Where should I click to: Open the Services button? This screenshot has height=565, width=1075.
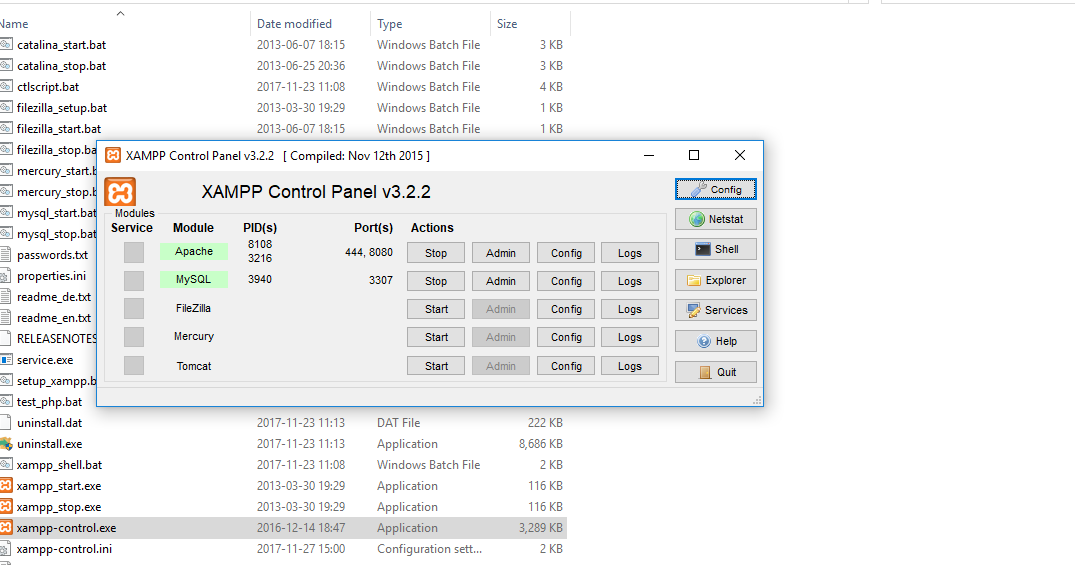[716, 310]
